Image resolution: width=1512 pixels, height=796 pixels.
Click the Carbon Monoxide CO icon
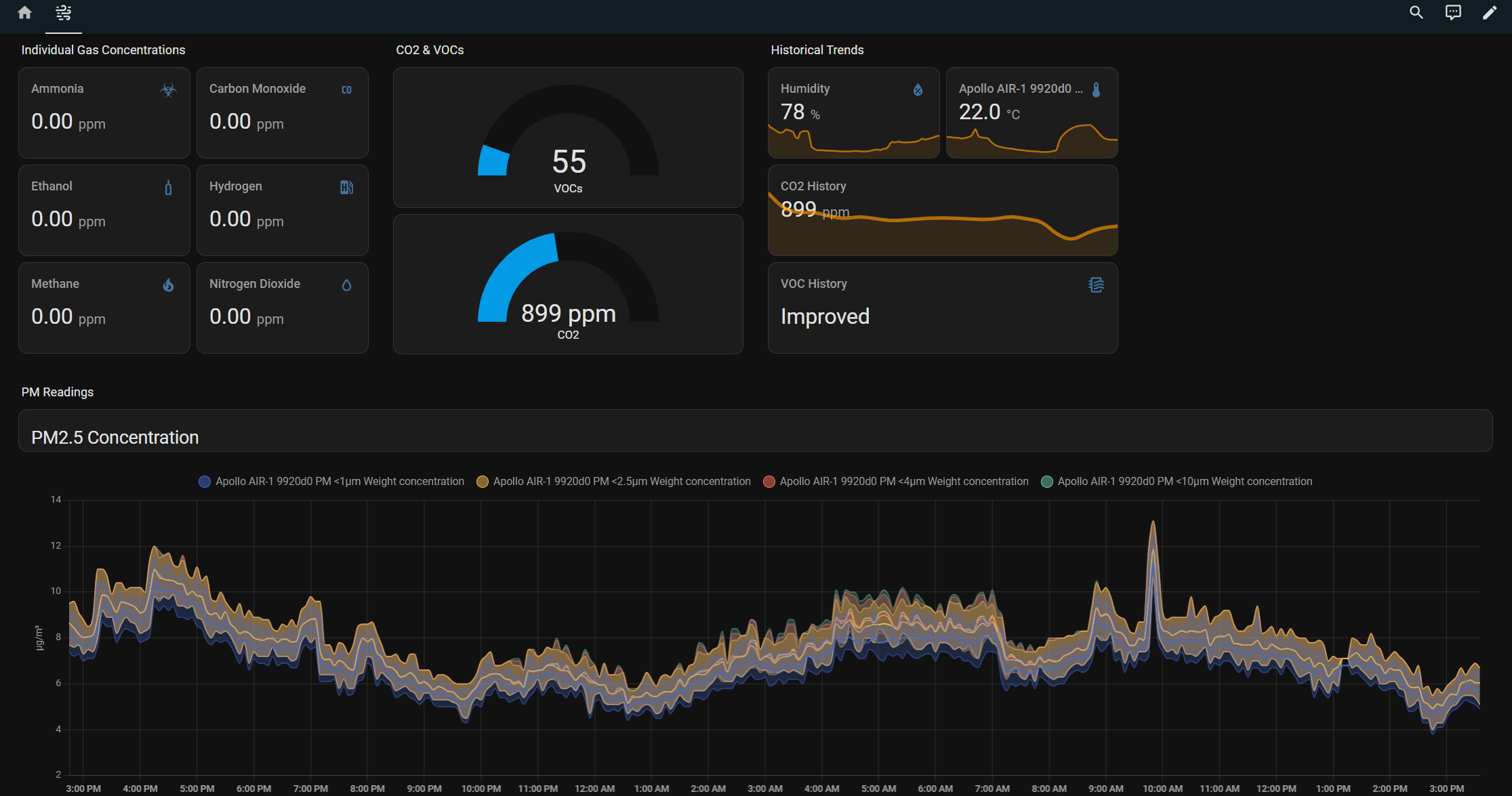(346, 90)
